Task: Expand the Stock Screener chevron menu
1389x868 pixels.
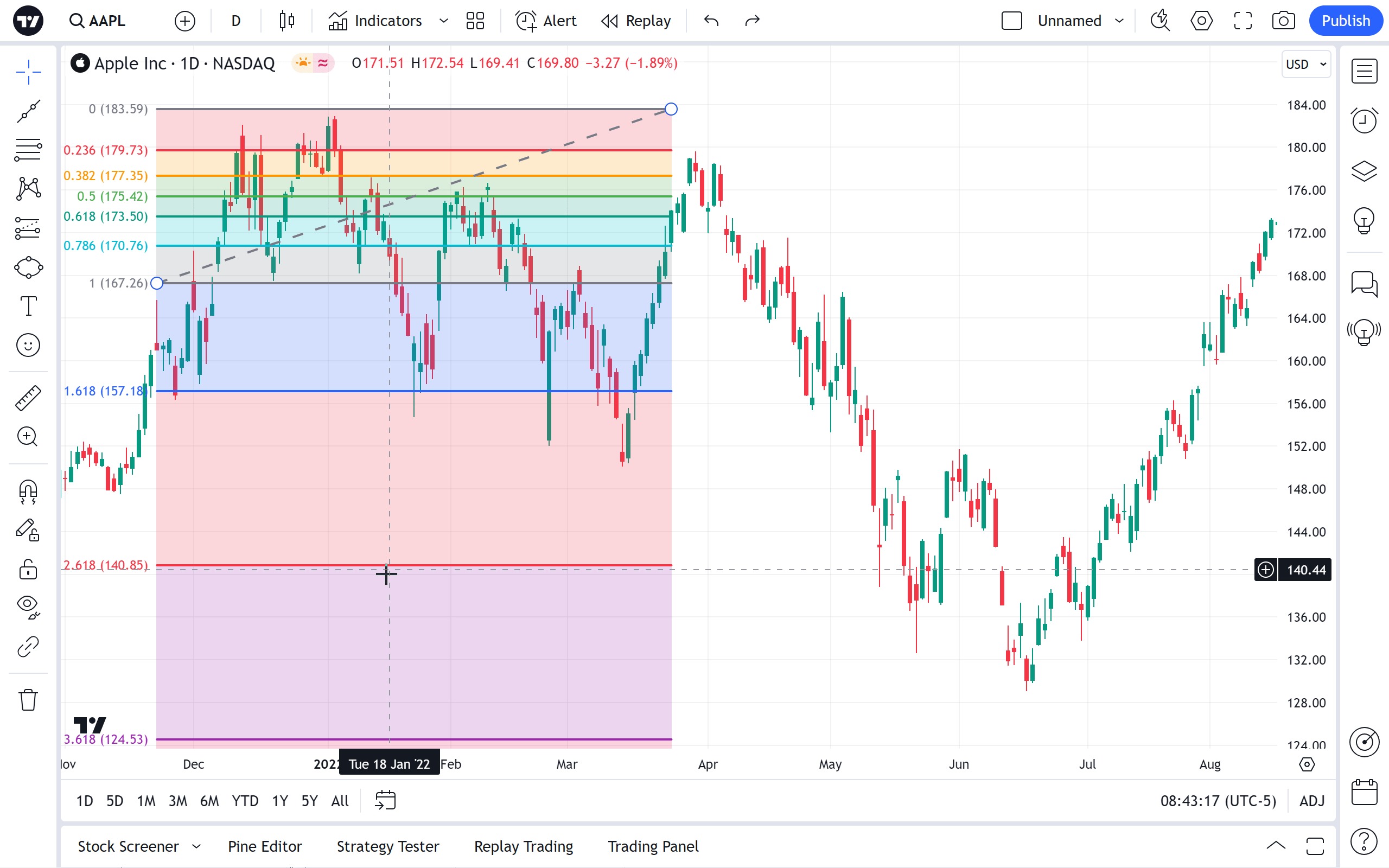Action: [196, 846]
